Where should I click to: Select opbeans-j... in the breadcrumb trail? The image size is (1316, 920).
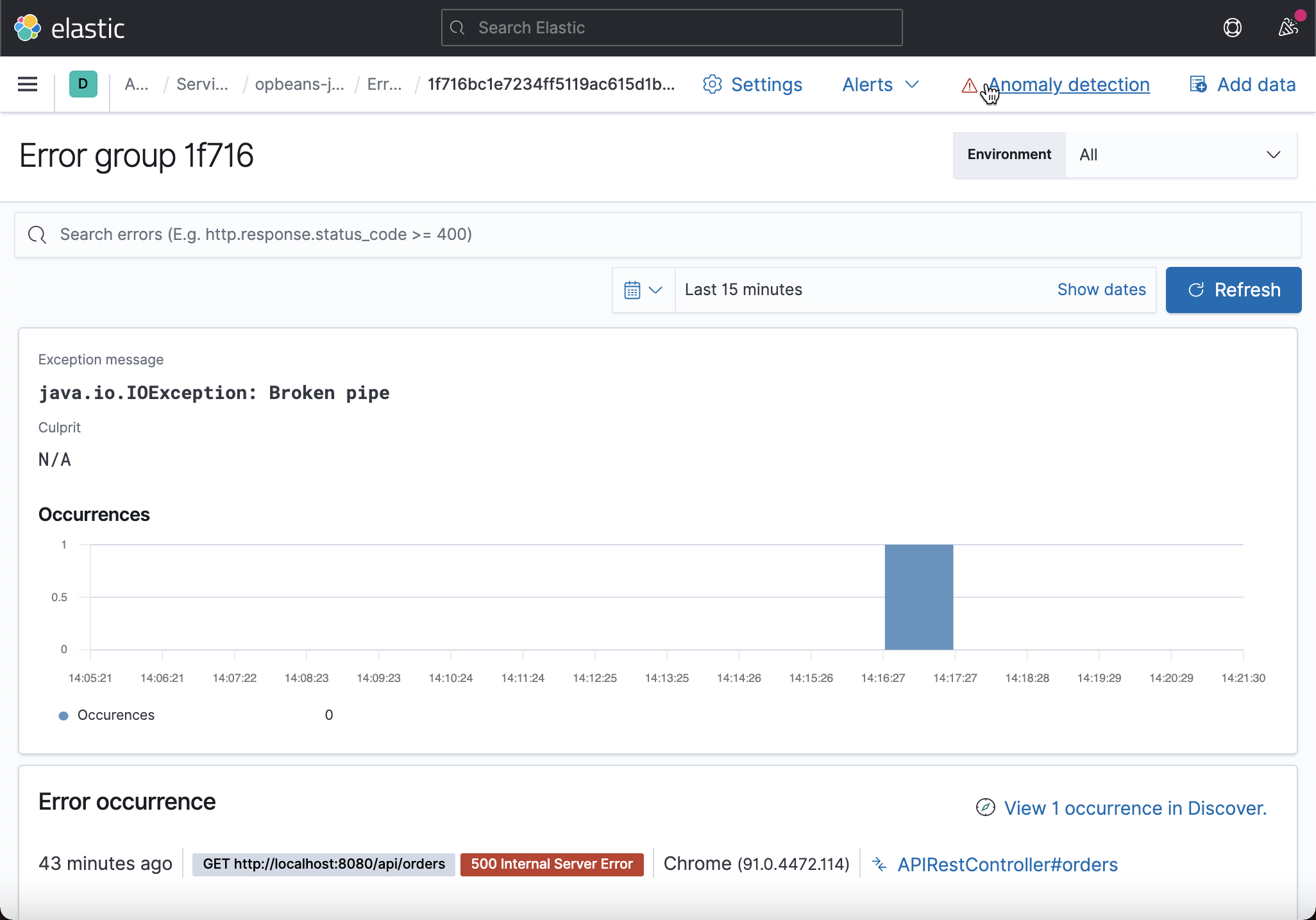coord(299,84)
